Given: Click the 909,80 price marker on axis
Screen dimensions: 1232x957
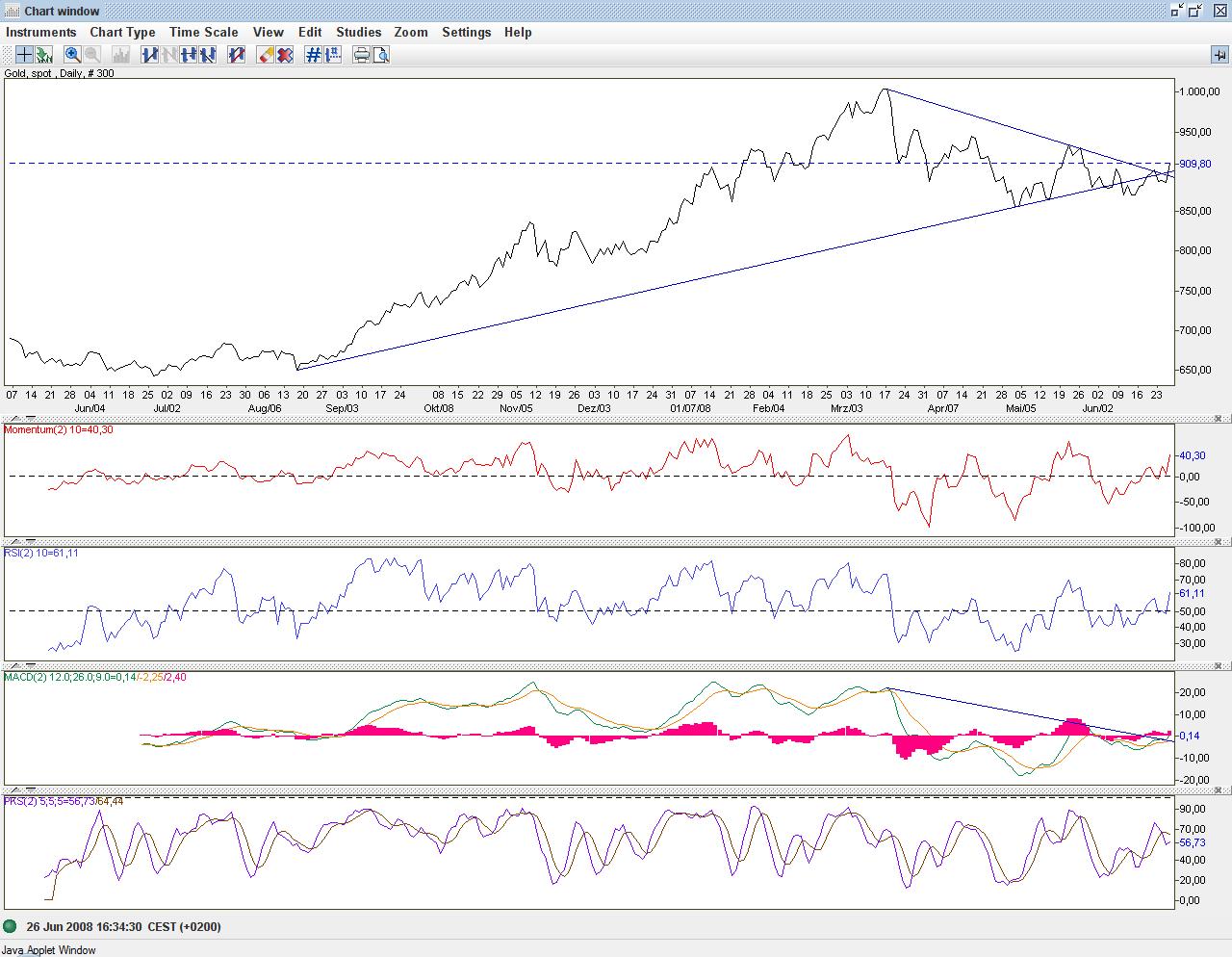Looking at the screenshot, I should point(1194,164).
